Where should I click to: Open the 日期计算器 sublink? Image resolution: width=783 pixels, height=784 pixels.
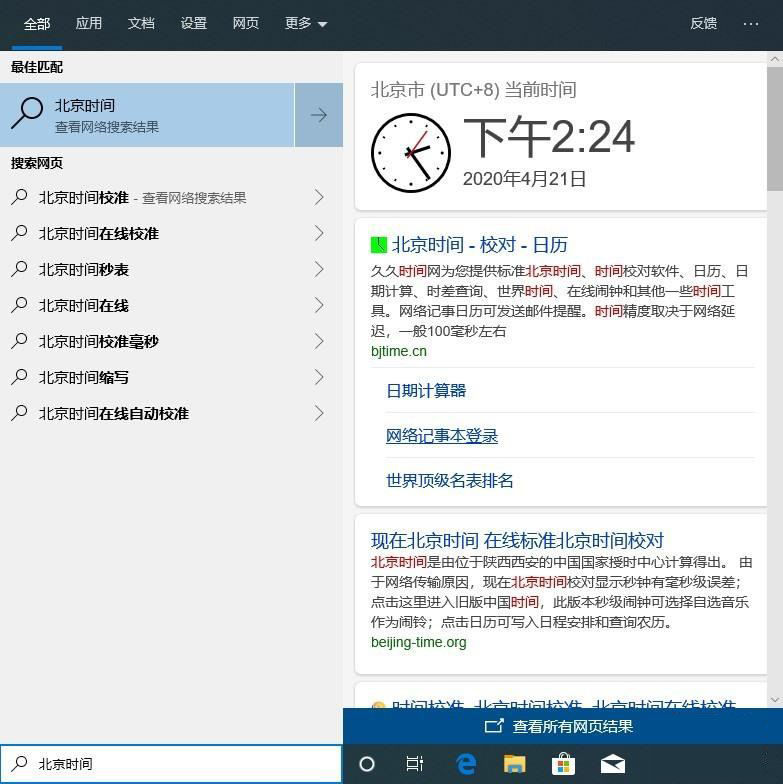(x=426, y=390)
